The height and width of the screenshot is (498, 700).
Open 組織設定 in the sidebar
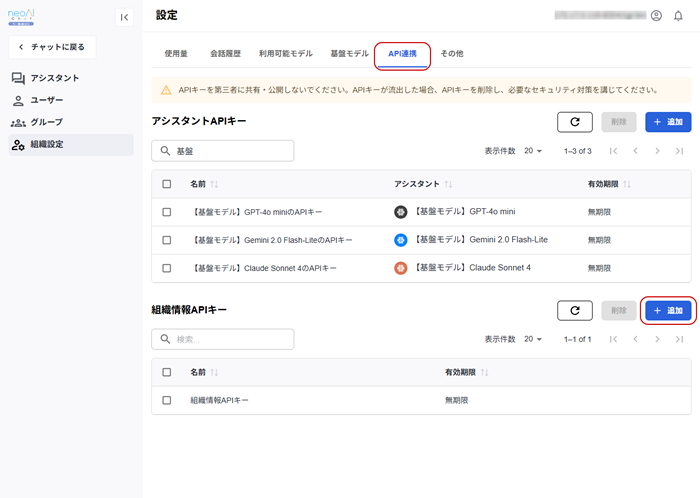(71, 145)
